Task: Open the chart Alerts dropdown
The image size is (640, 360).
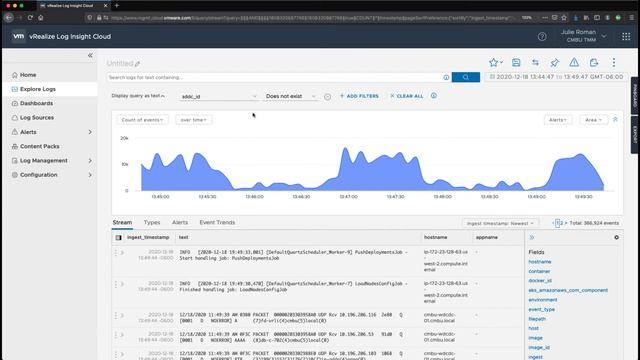Action: click(x=558, y=120)
